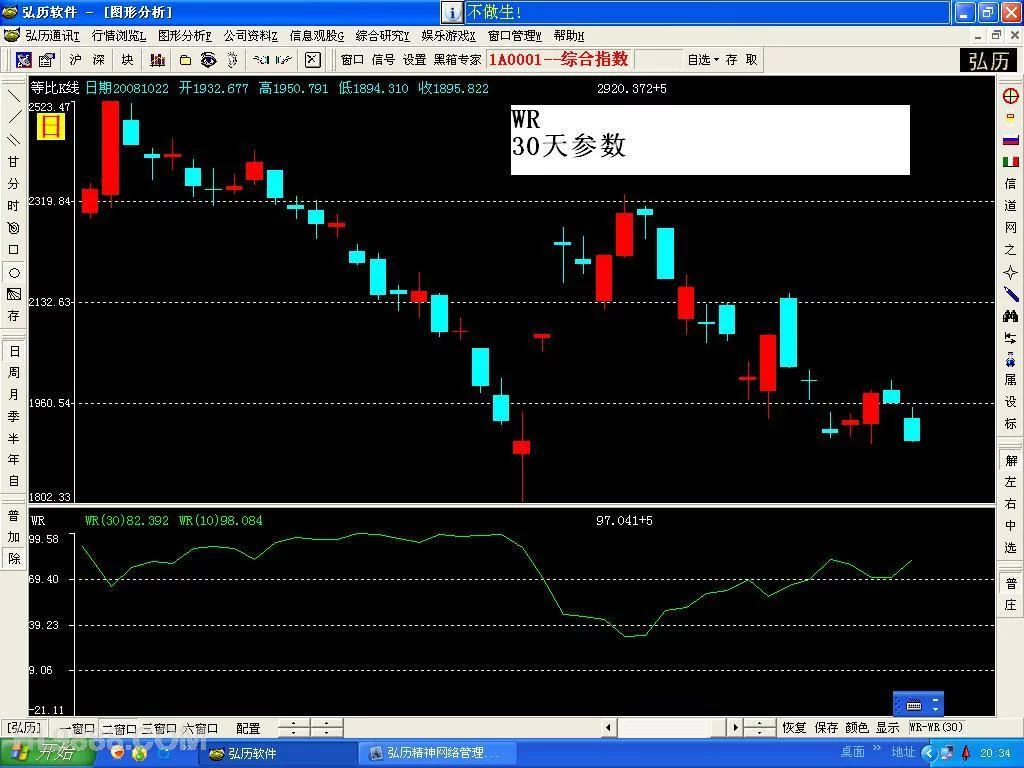Select the spiral drawing tool

[14, 228]
